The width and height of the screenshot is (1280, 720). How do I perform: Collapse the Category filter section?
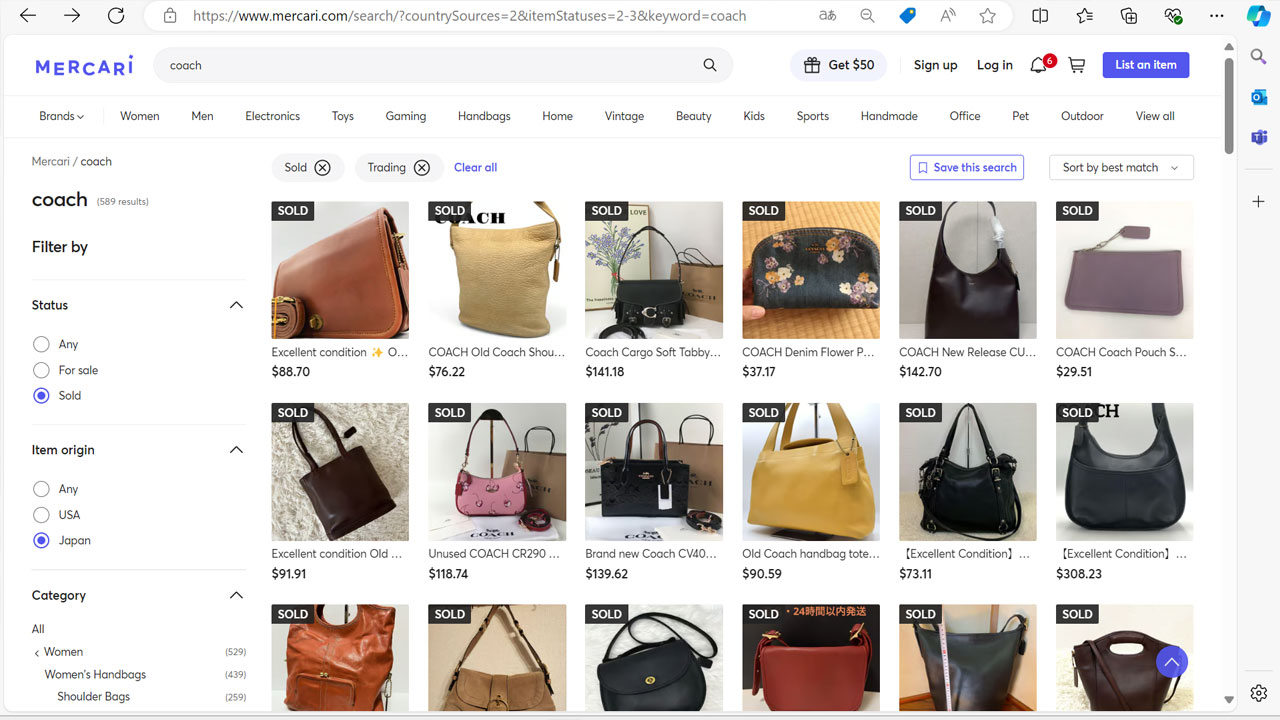(x=236, y=595)
